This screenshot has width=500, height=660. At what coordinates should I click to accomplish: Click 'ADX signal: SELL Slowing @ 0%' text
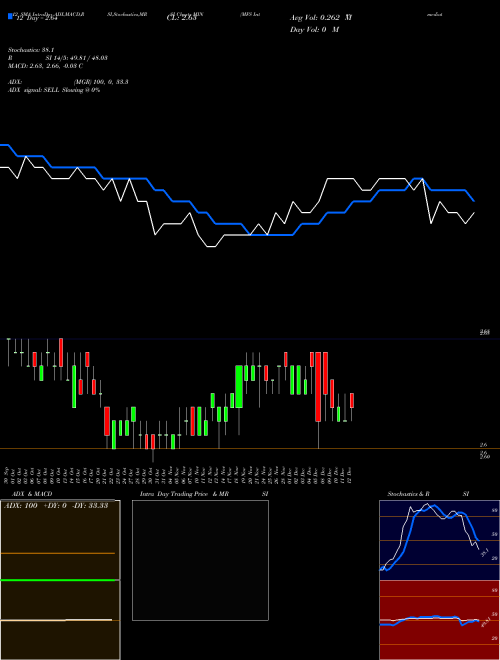pyautogui.click(x=54, y=90)
